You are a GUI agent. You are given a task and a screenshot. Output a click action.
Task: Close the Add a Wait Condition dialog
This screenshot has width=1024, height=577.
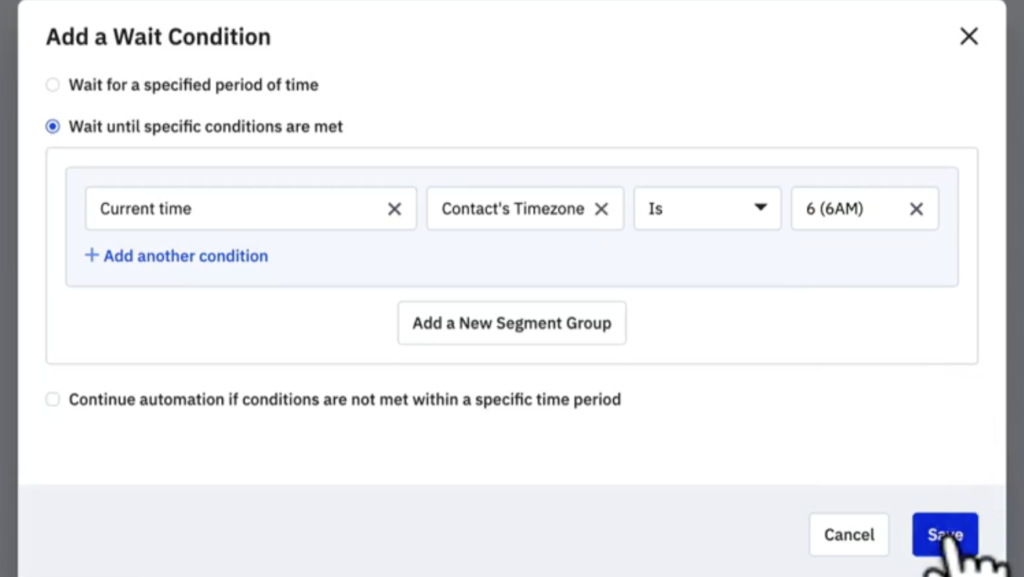point(968,37)
